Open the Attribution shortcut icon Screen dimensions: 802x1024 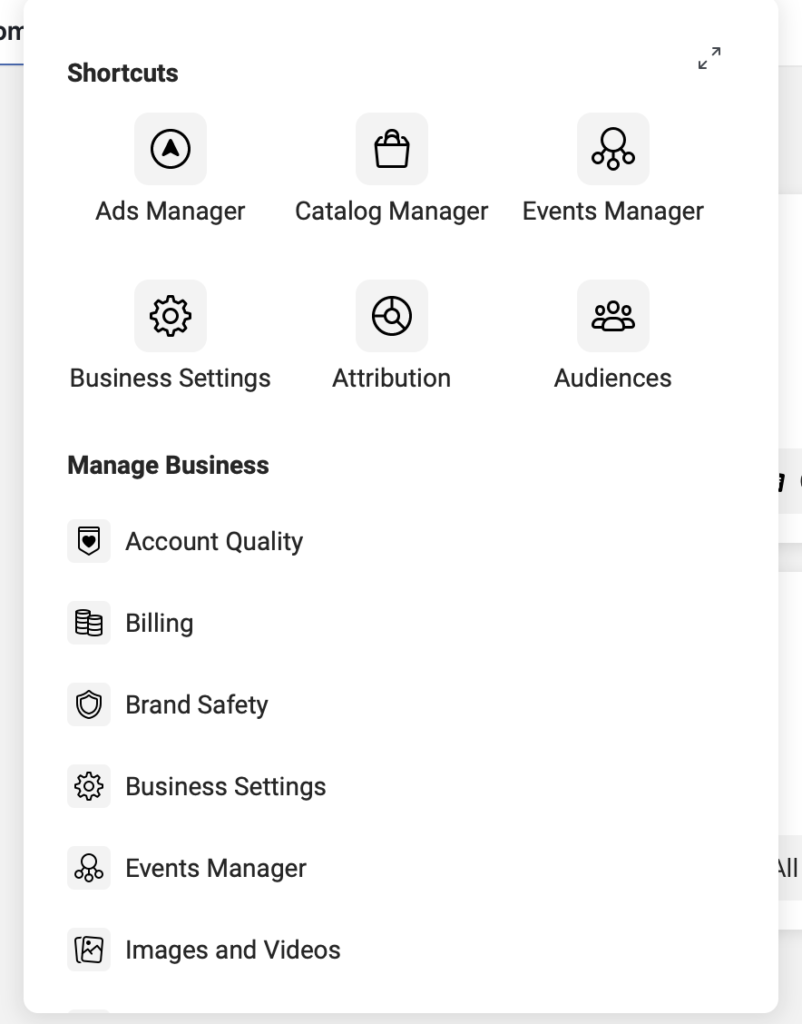391,316
